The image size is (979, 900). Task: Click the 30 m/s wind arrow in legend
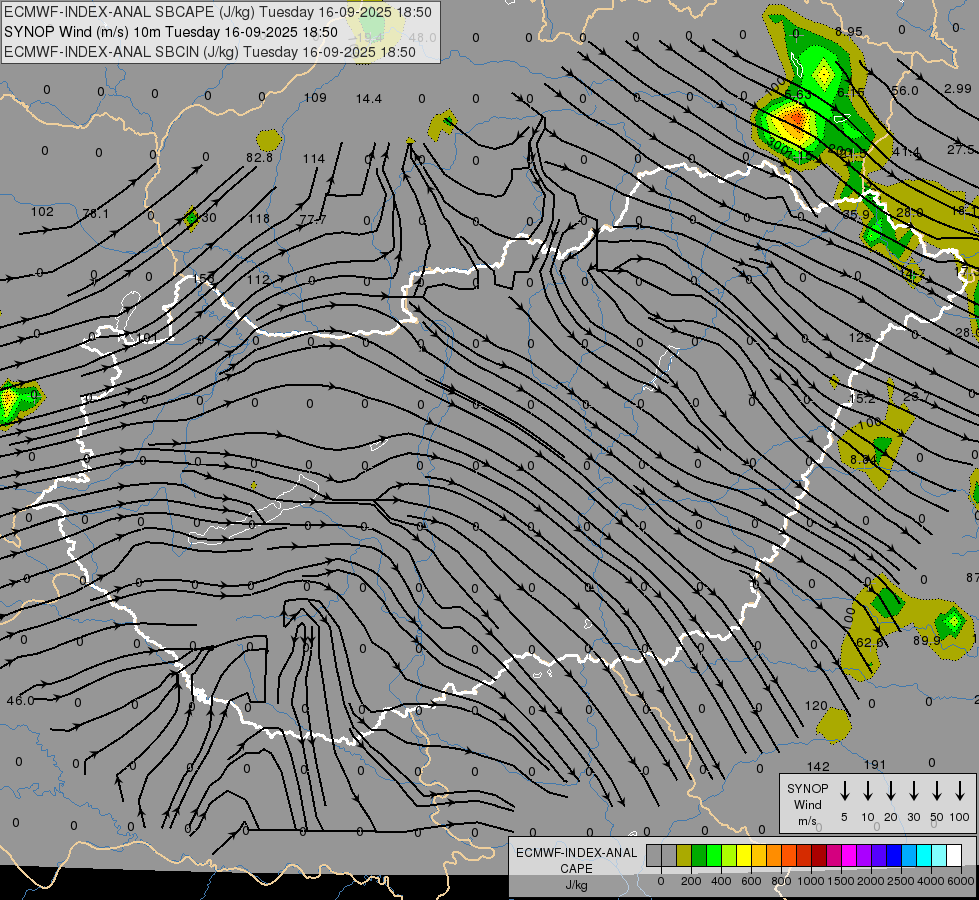[x=913, y=791]
